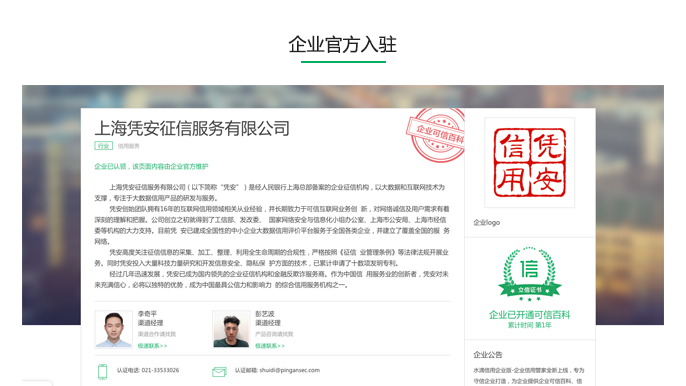Open 彭艺波 profile photo
This screenshot has height=386, width=686.
tap(231, 329)
